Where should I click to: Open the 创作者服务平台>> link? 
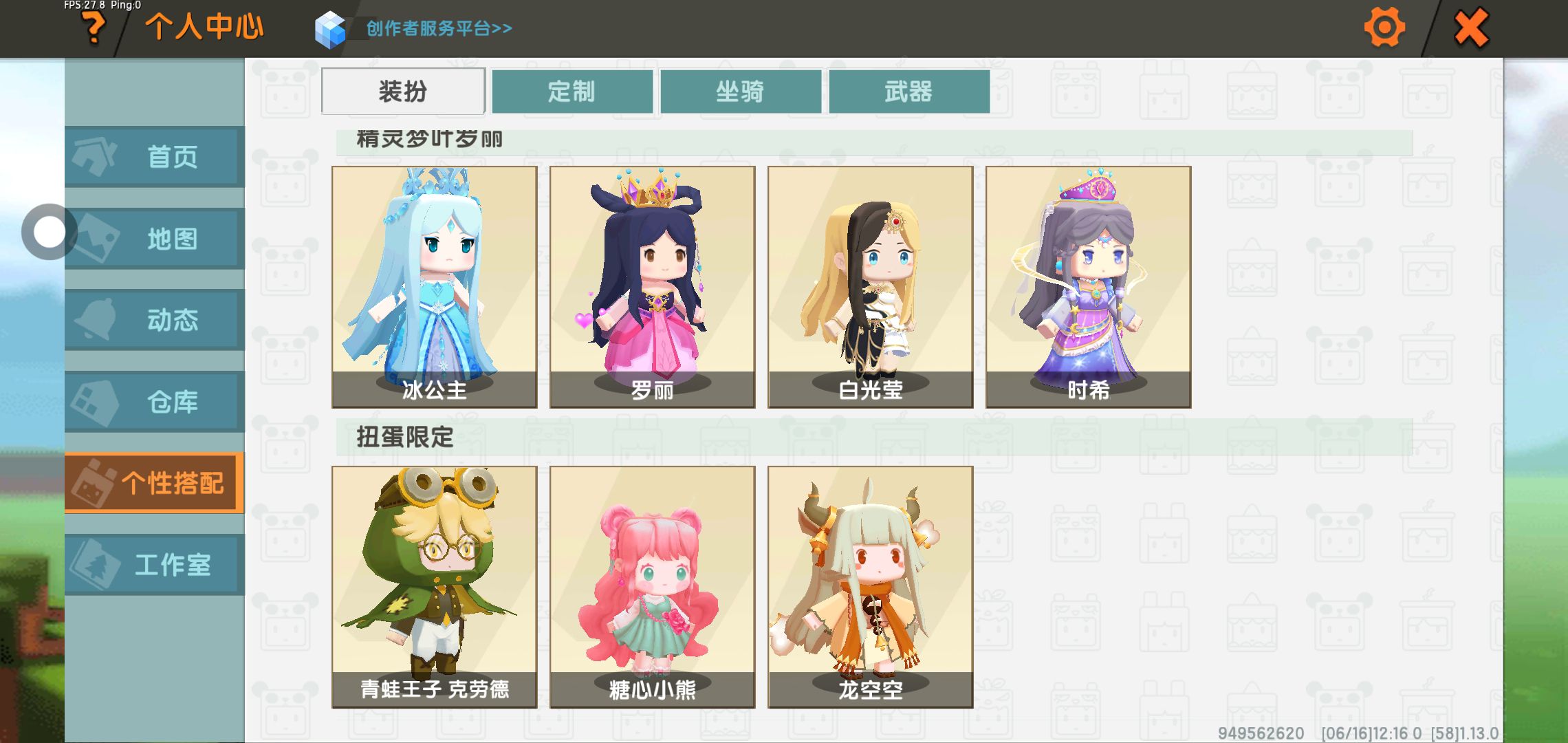click(x=439, y=28)
